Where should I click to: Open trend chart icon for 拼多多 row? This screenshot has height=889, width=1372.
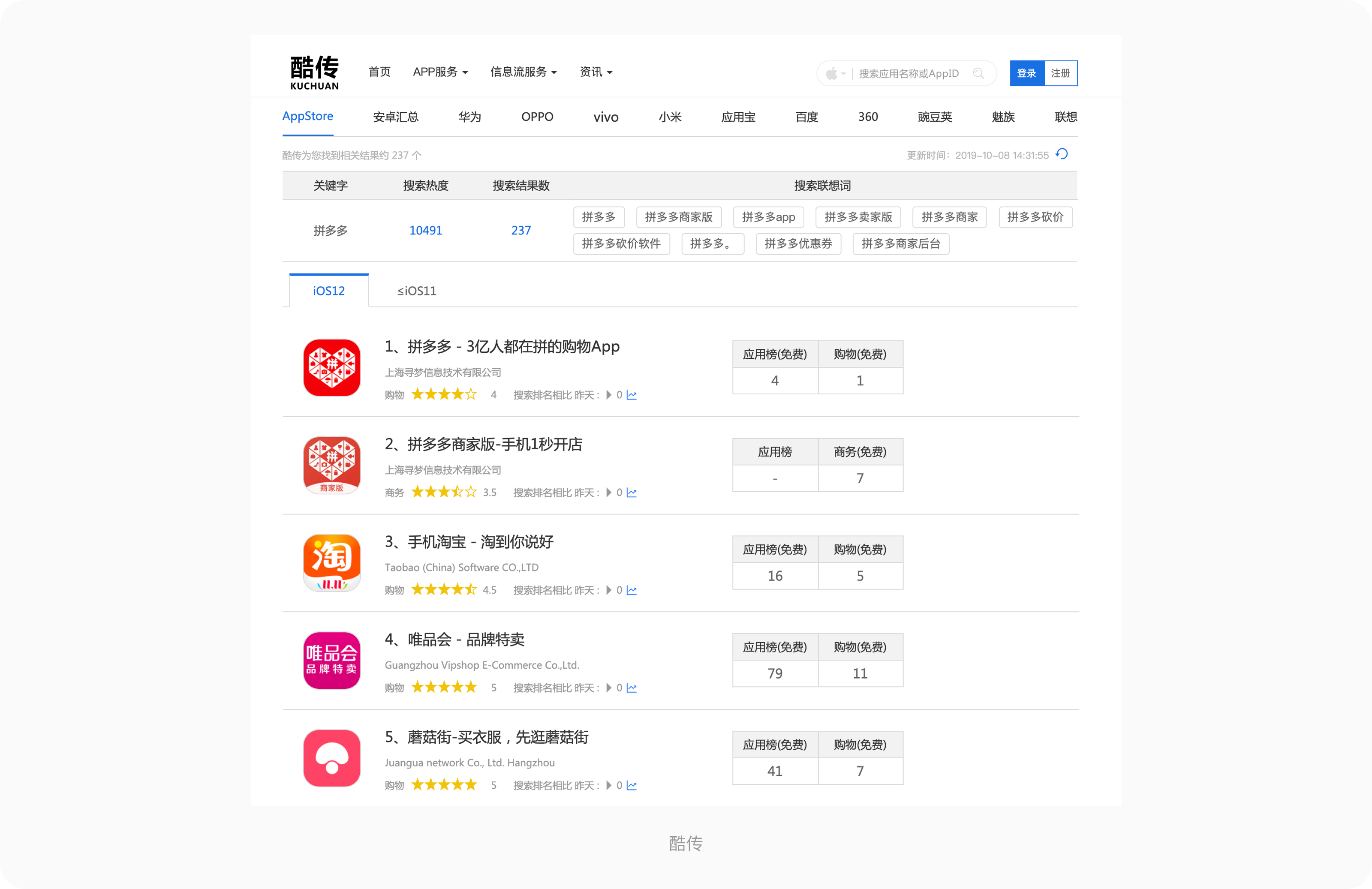click(x=632, y=395)
